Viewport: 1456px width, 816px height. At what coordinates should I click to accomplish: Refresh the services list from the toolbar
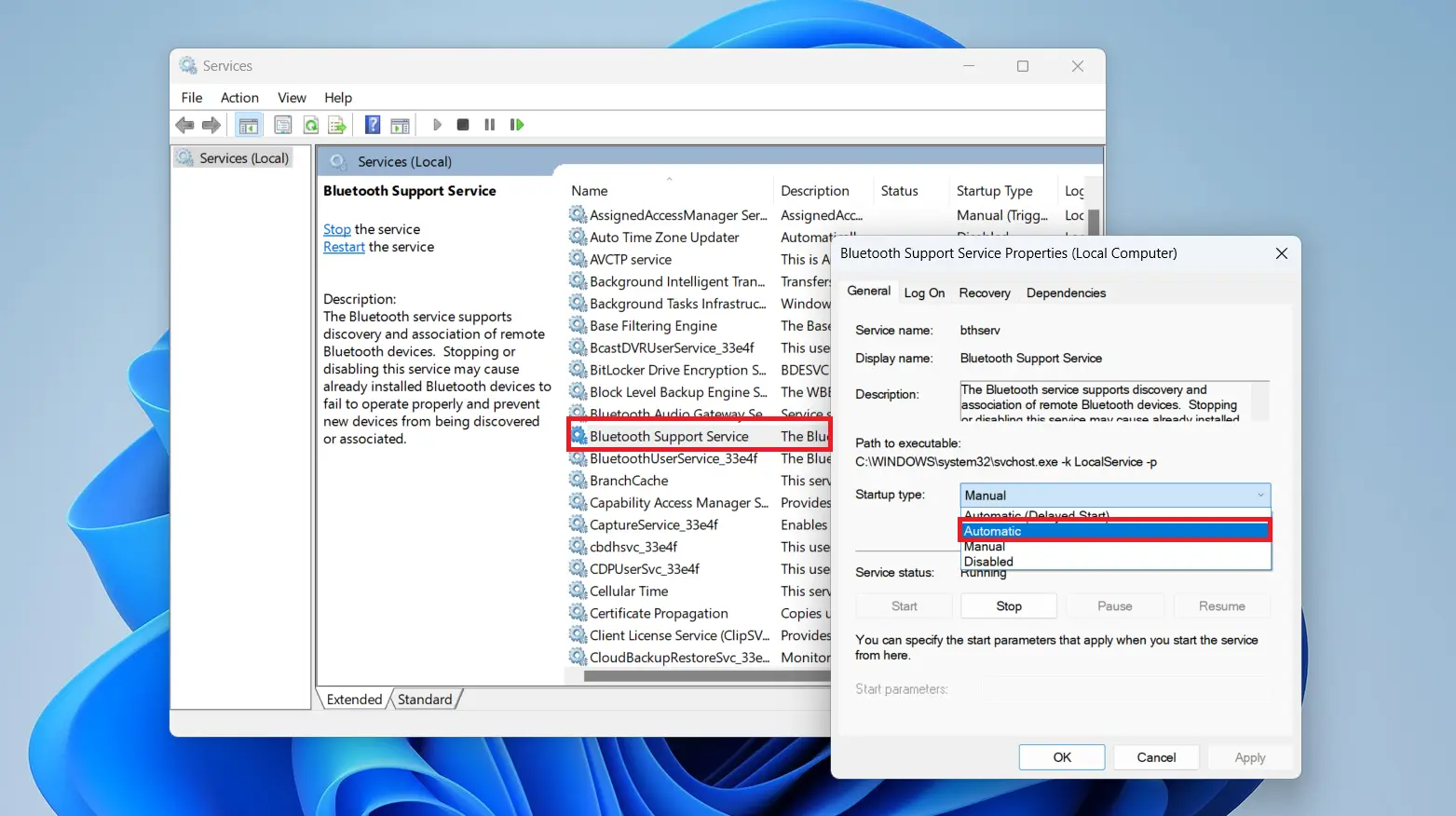[x=311, y=125]
